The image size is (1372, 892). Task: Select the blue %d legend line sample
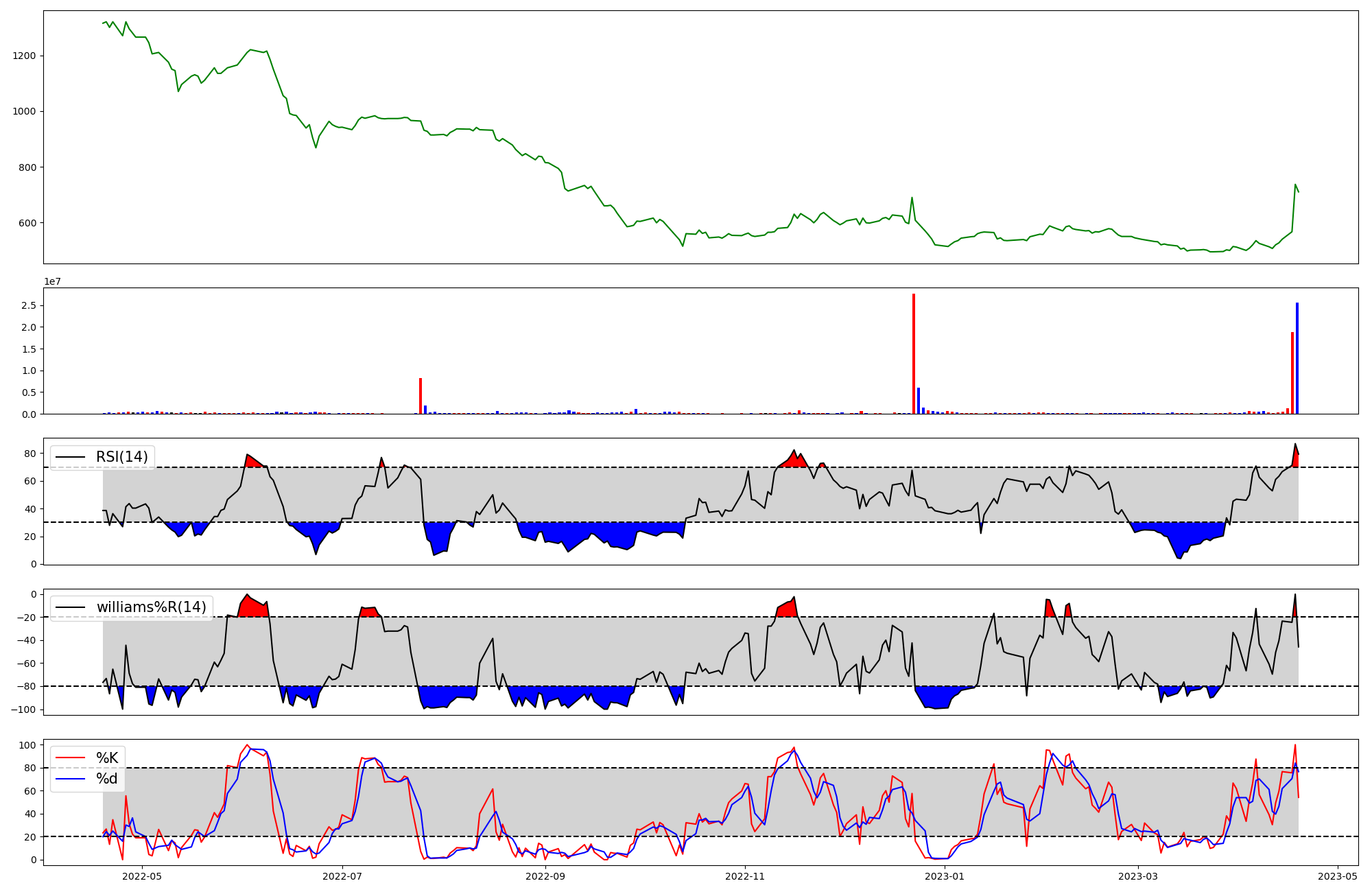[x=70, y=779]
